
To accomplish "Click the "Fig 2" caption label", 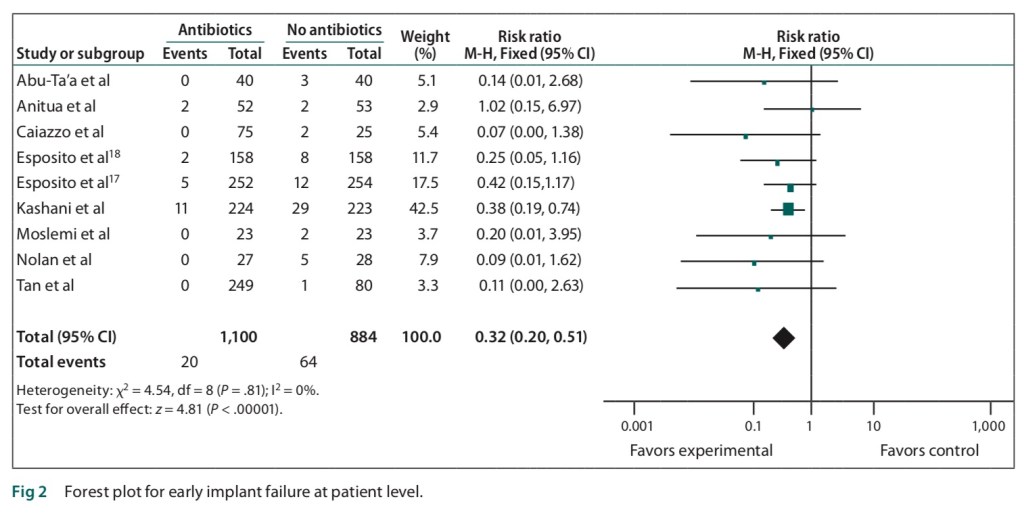I will click(x=29, y=493).
